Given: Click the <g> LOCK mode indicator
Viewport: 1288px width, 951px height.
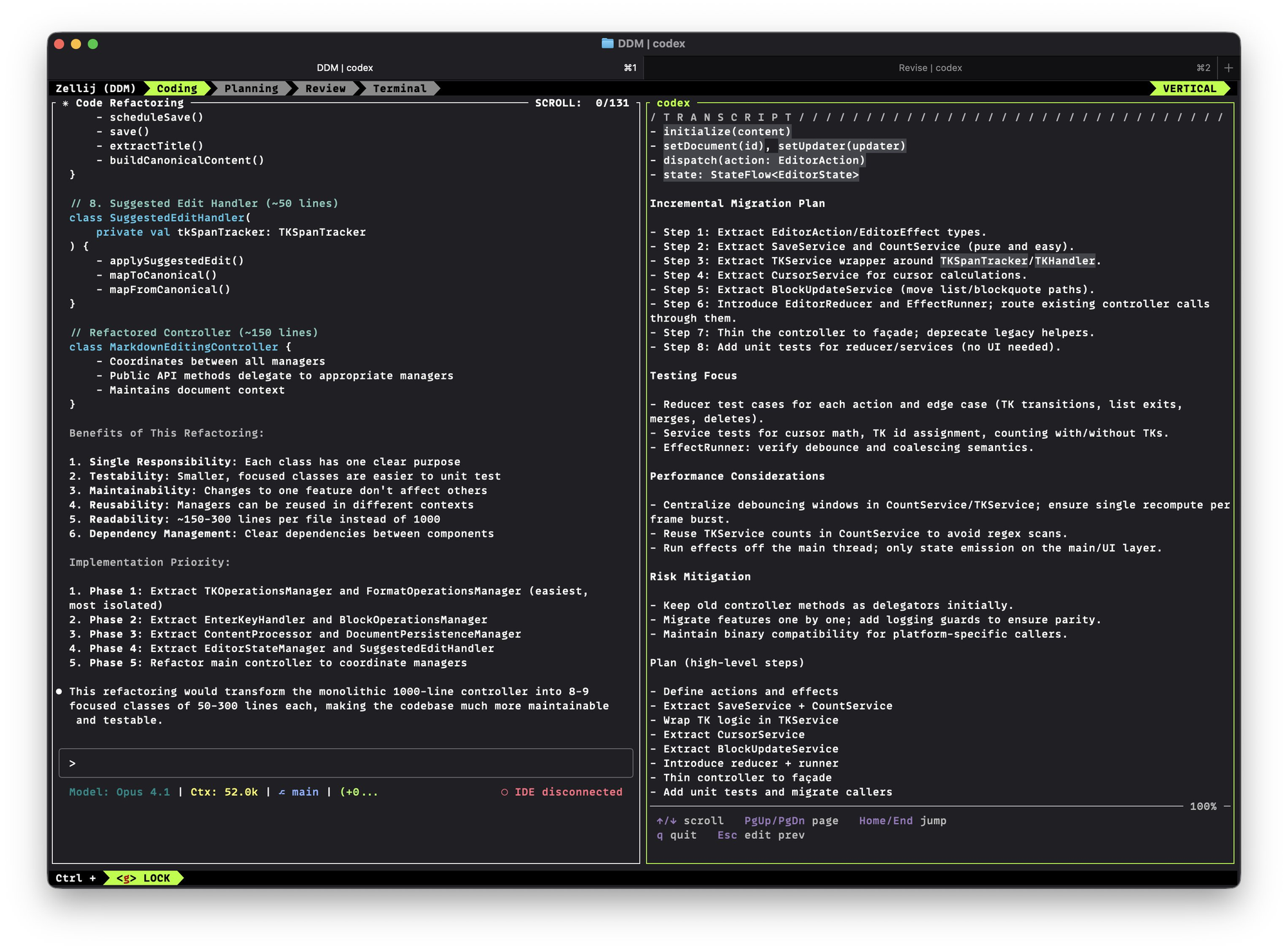Looking at the screenshot, I should click(x=143, y=878).
